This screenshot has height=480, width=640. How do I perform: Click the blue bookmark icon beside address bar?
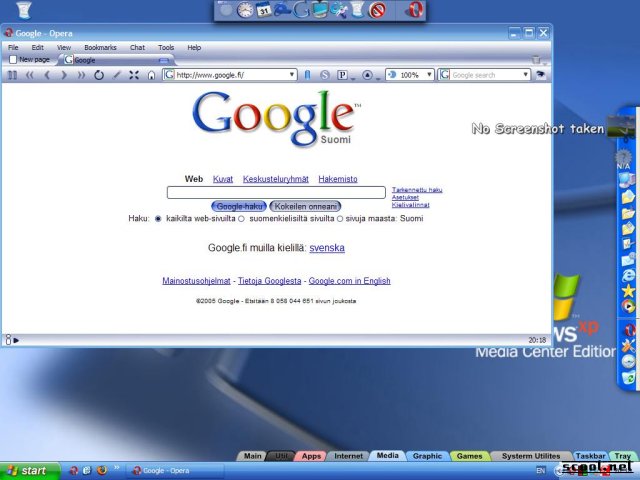[x=307, y=75]
